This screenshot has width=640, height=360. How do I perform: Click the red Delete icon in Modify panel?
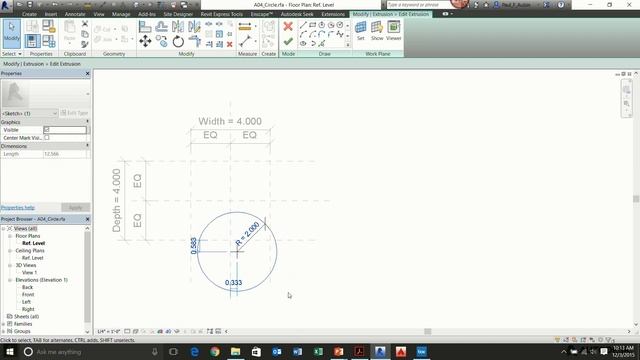tap(230, 44)
